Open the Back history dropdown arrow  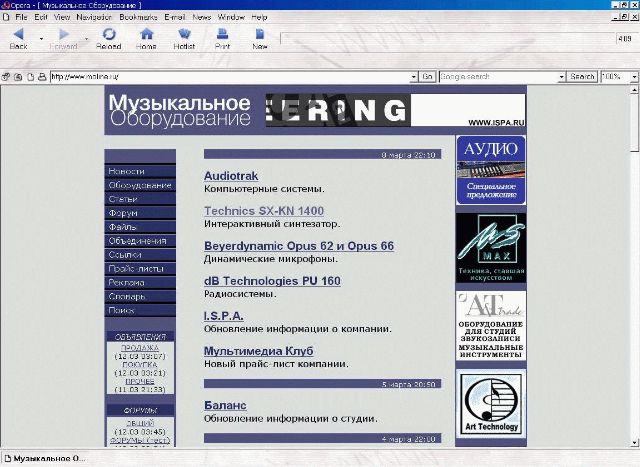click(x=41, y=39)
